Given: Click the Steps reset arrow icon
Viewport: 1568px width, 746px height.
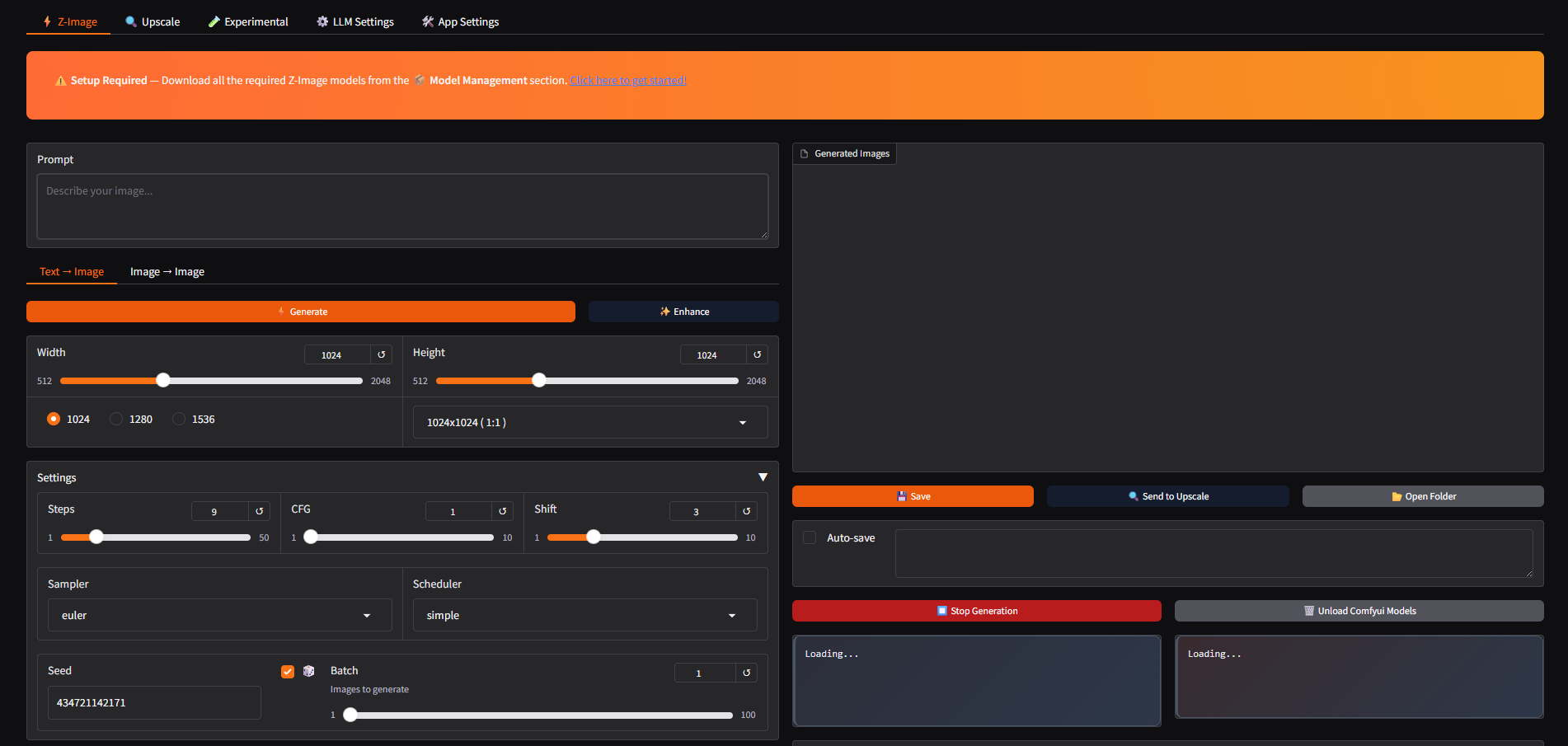Looking at the screenshot, I should 259,511.
